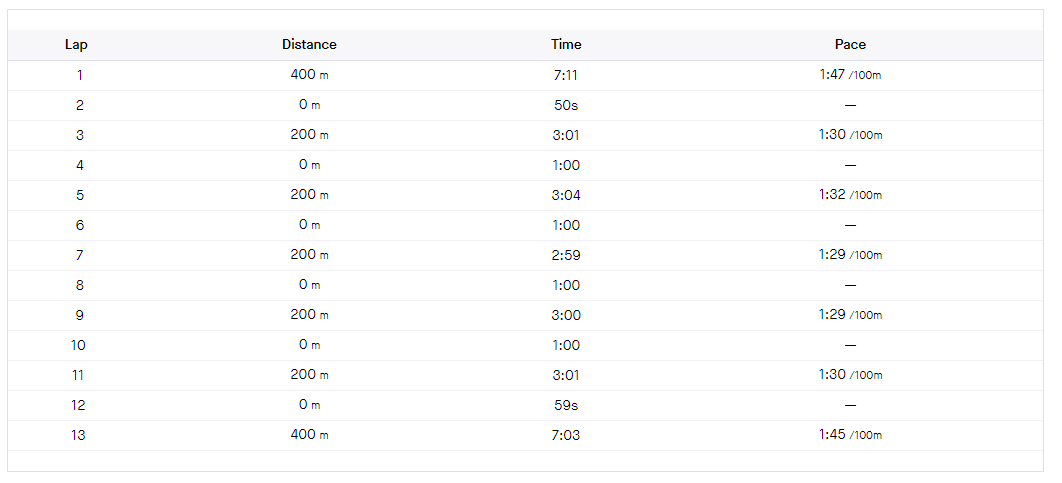Select the 1:47 /100m pace value
Image resolution: width=1062 pixels, height=483 pixels.
pos(850,75)
